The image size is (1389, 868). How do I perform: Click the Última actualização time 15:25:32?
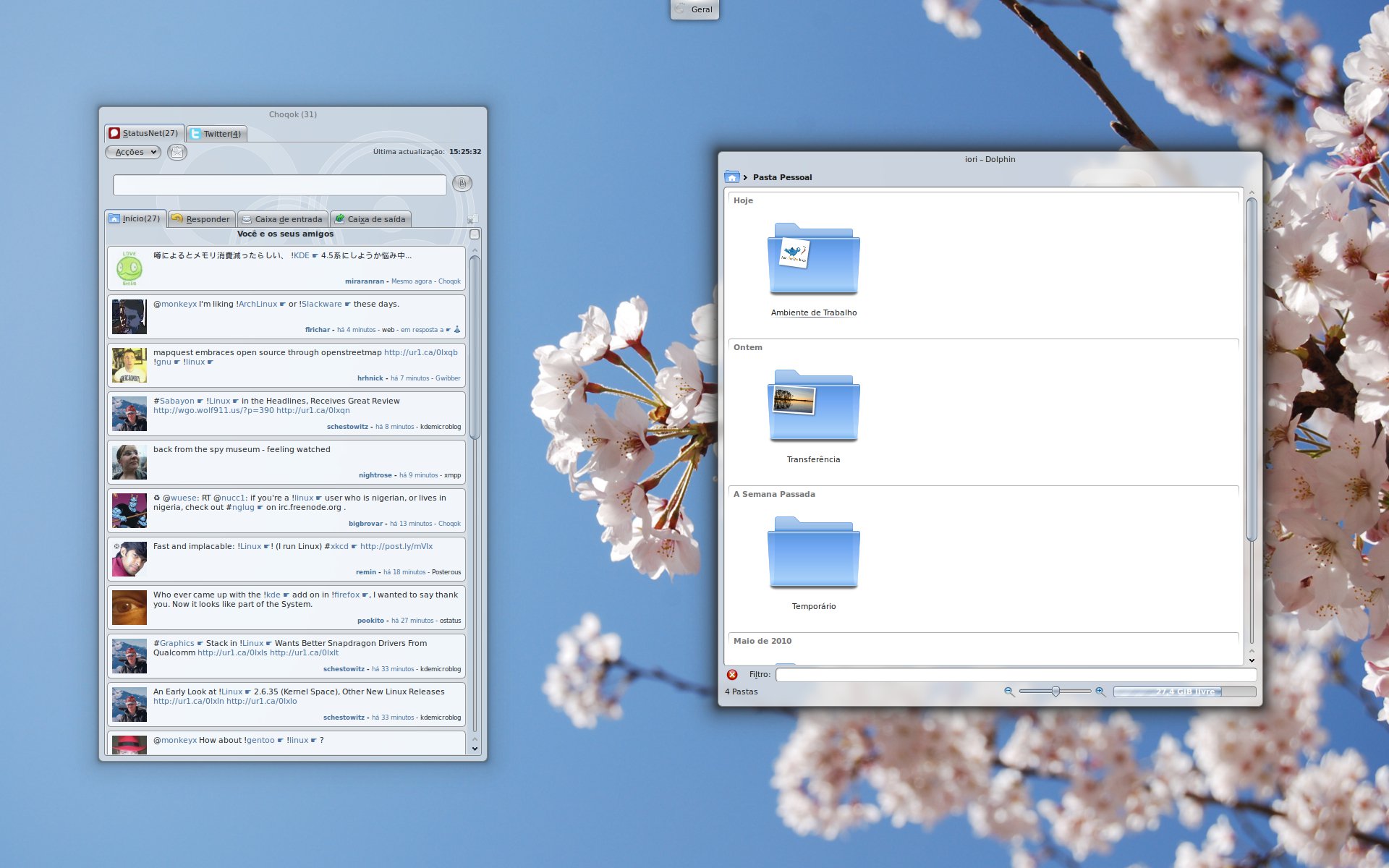click(x=465, y=152)
